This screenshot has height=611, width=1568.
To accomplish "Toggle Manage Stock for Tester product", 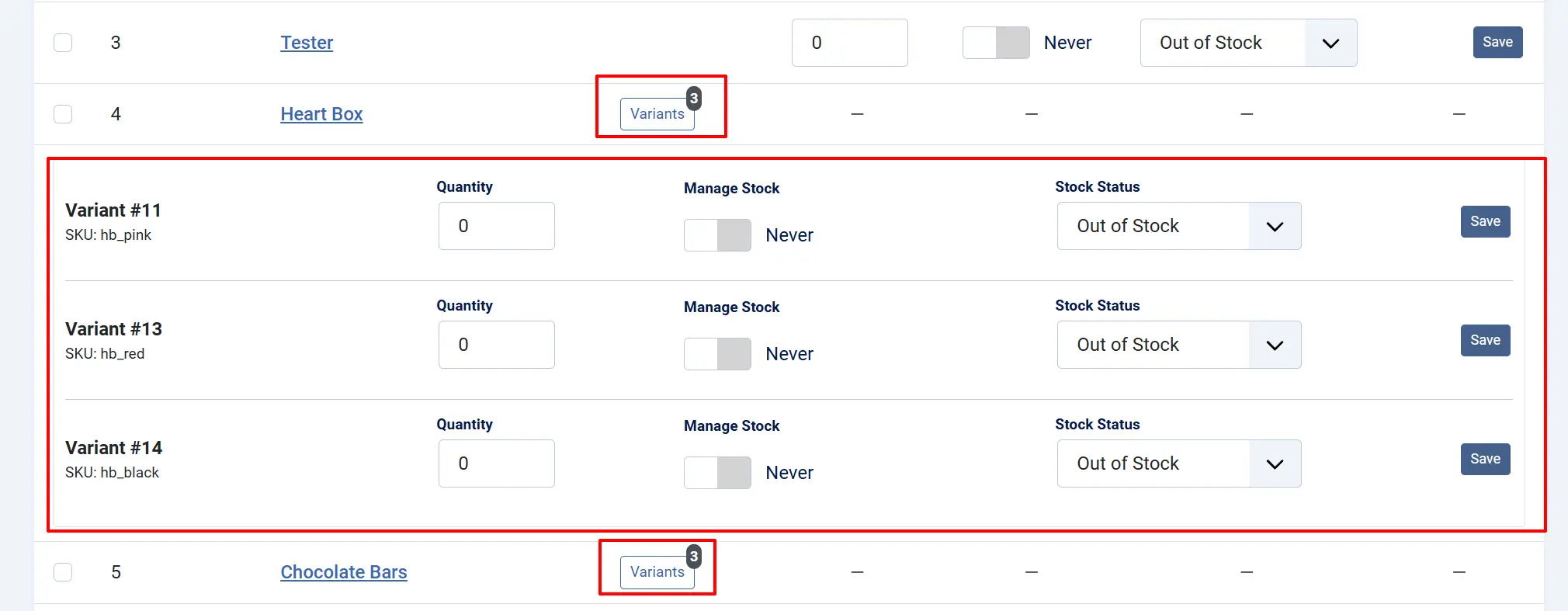I will point(996,43).
